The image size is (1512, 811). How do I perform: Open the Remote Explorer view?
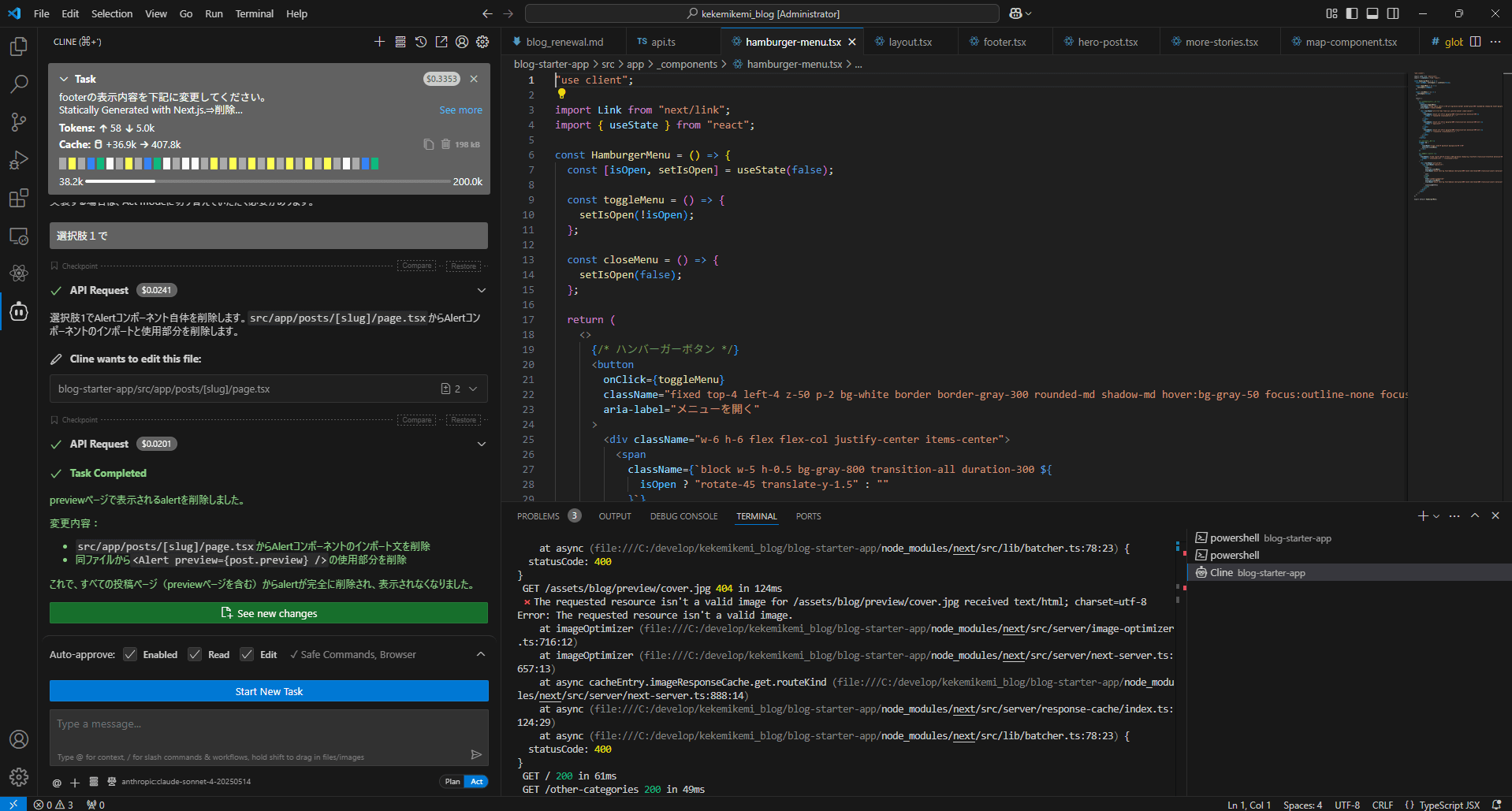(19, 236)
